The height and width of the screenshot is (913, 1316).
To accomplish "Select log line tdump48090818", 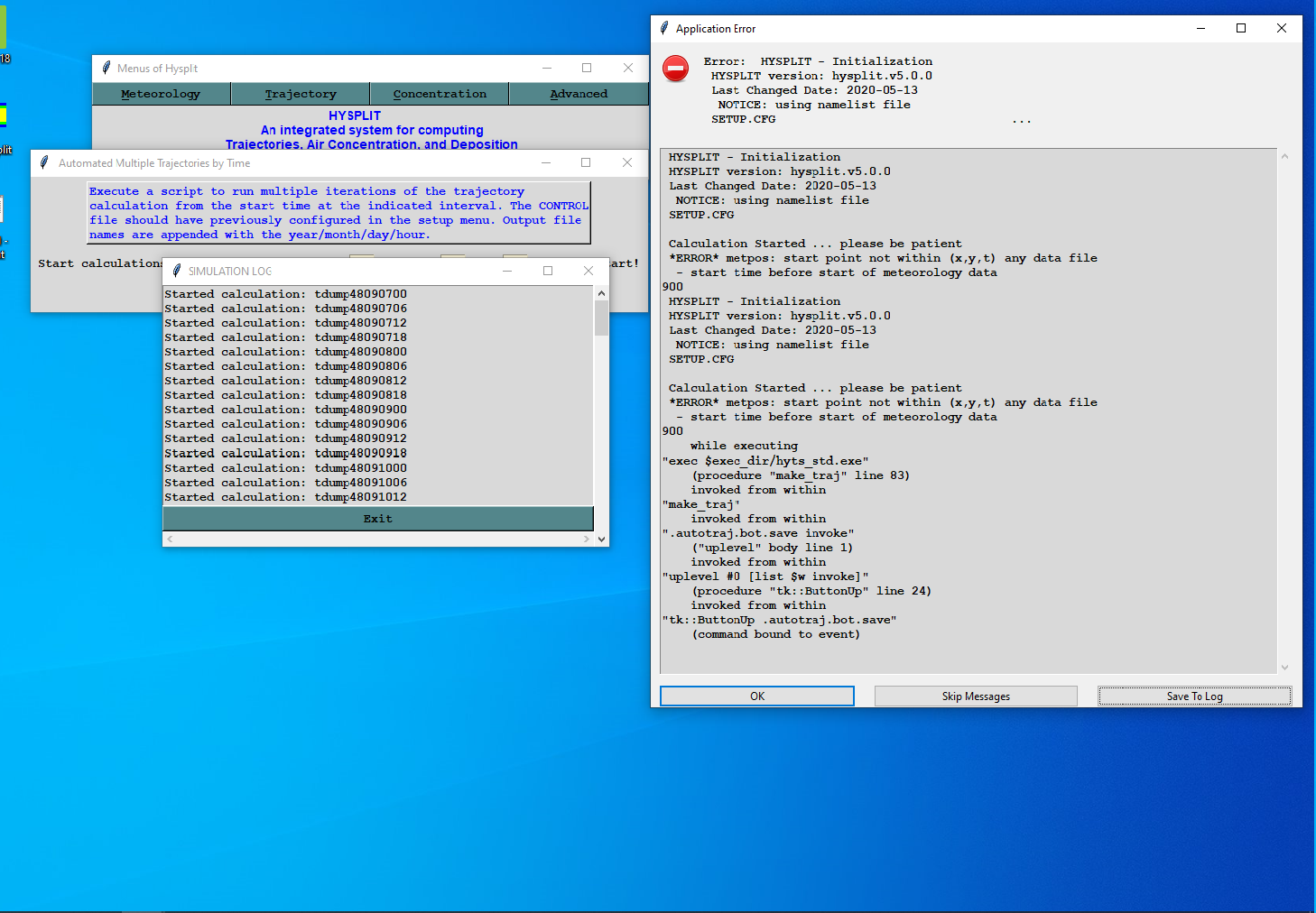I will tap(286, 395).
